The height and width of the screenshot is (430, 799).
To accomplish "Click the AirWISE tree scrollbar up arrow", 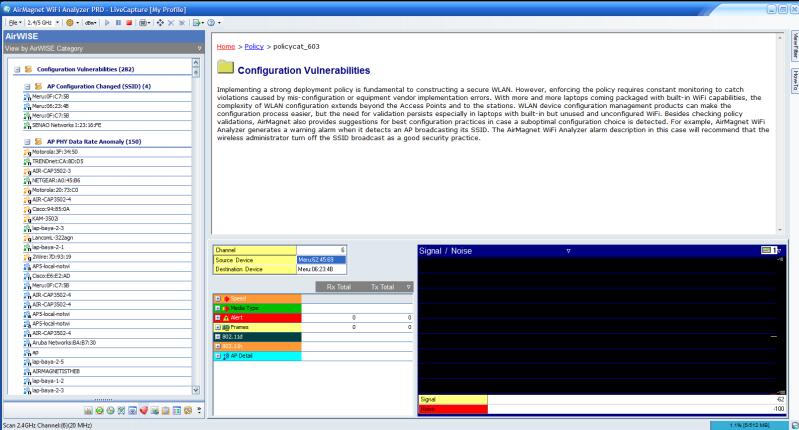I will pyautogui.click(x=196, y=62).
